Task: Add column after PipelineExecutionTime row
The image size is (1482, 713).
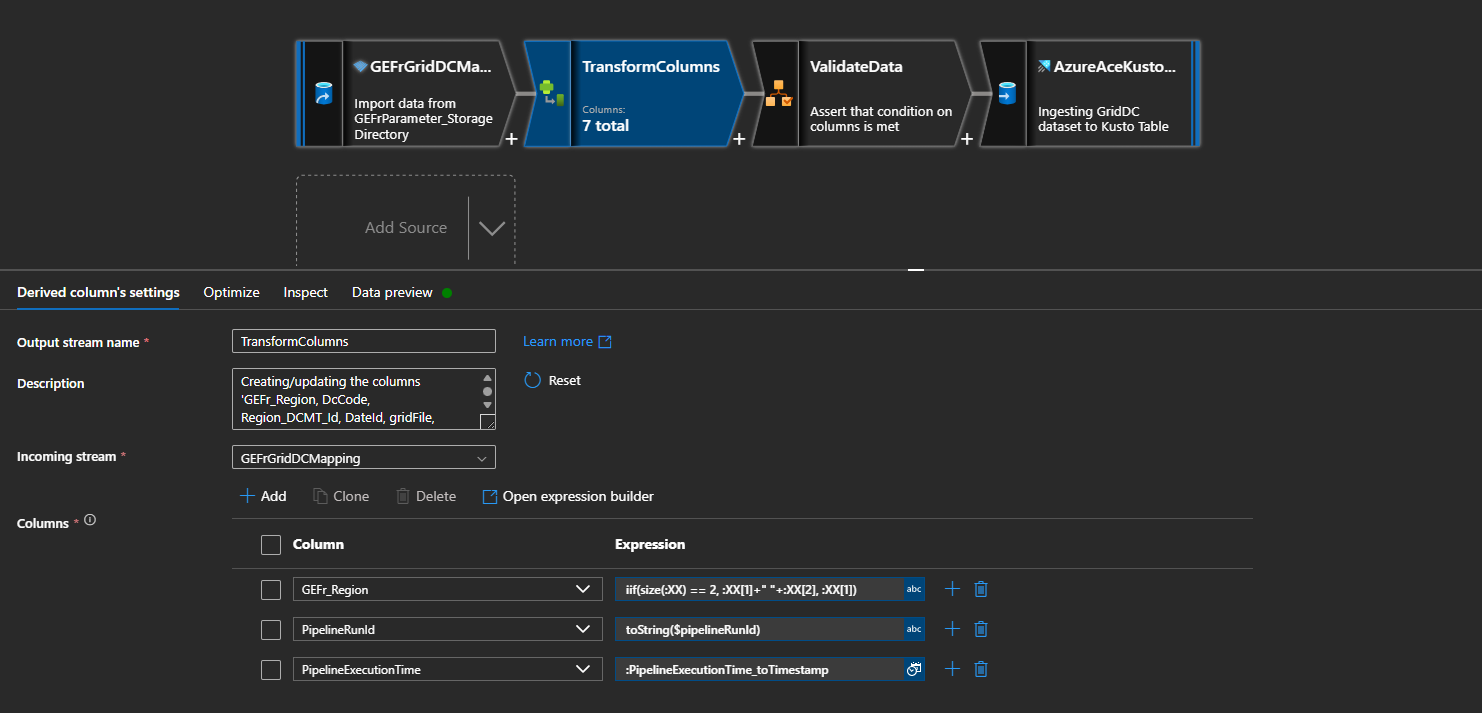Action: pos(952,669)
